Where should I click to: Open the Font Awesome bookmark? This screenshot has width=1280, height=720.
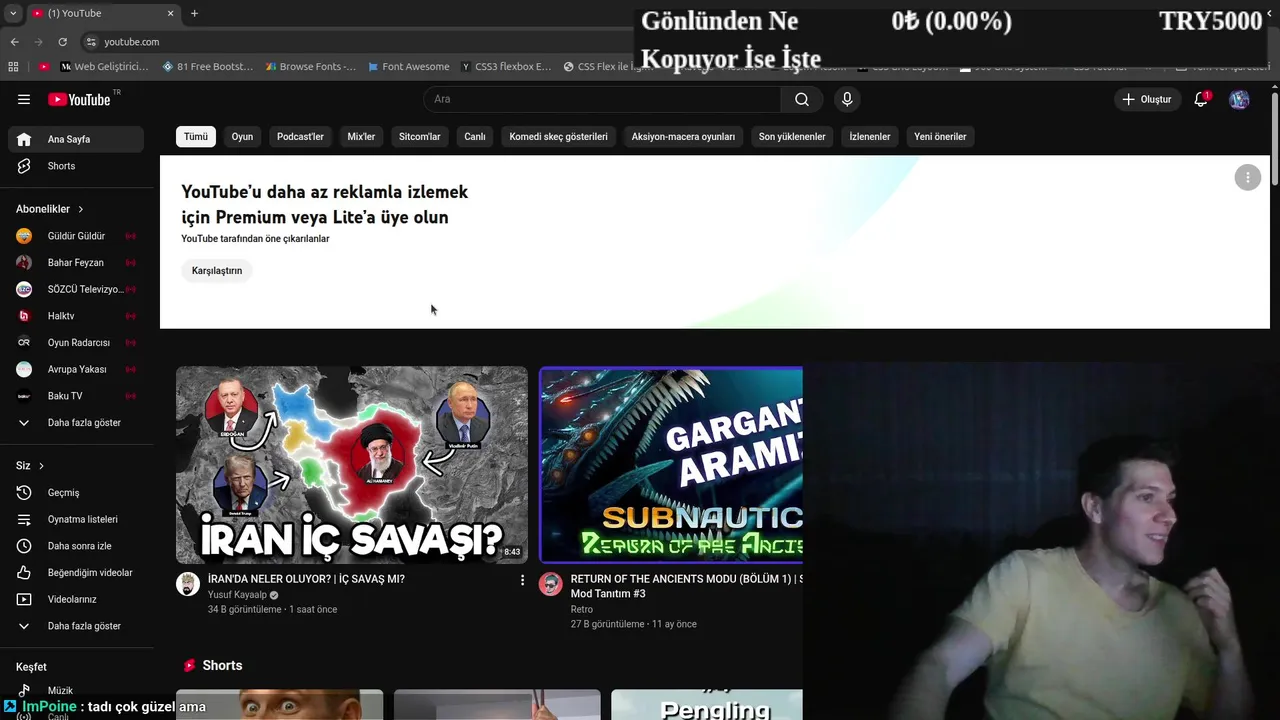pos(408,67)
